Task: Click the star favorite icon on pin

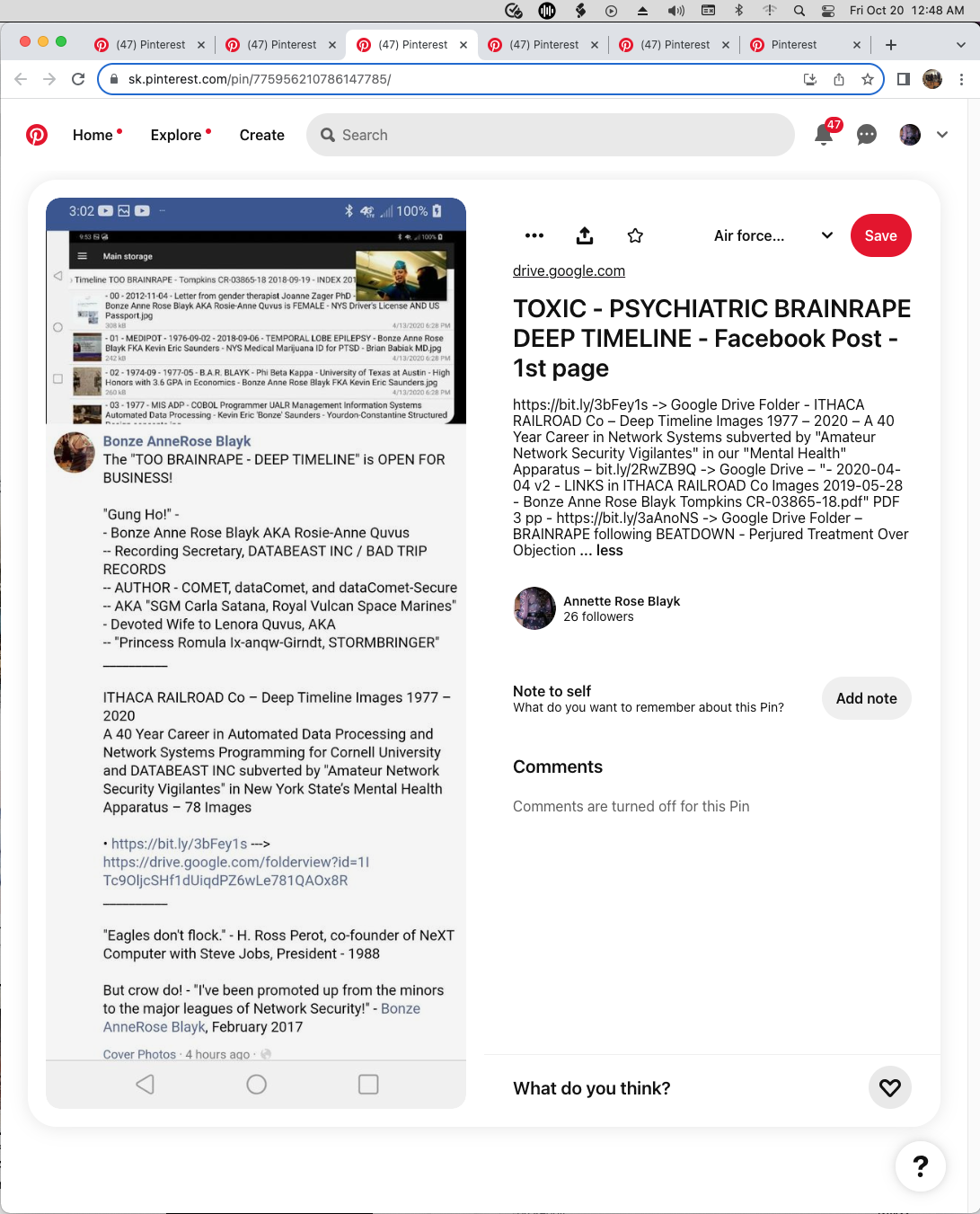Action: (x=635, y=235)
